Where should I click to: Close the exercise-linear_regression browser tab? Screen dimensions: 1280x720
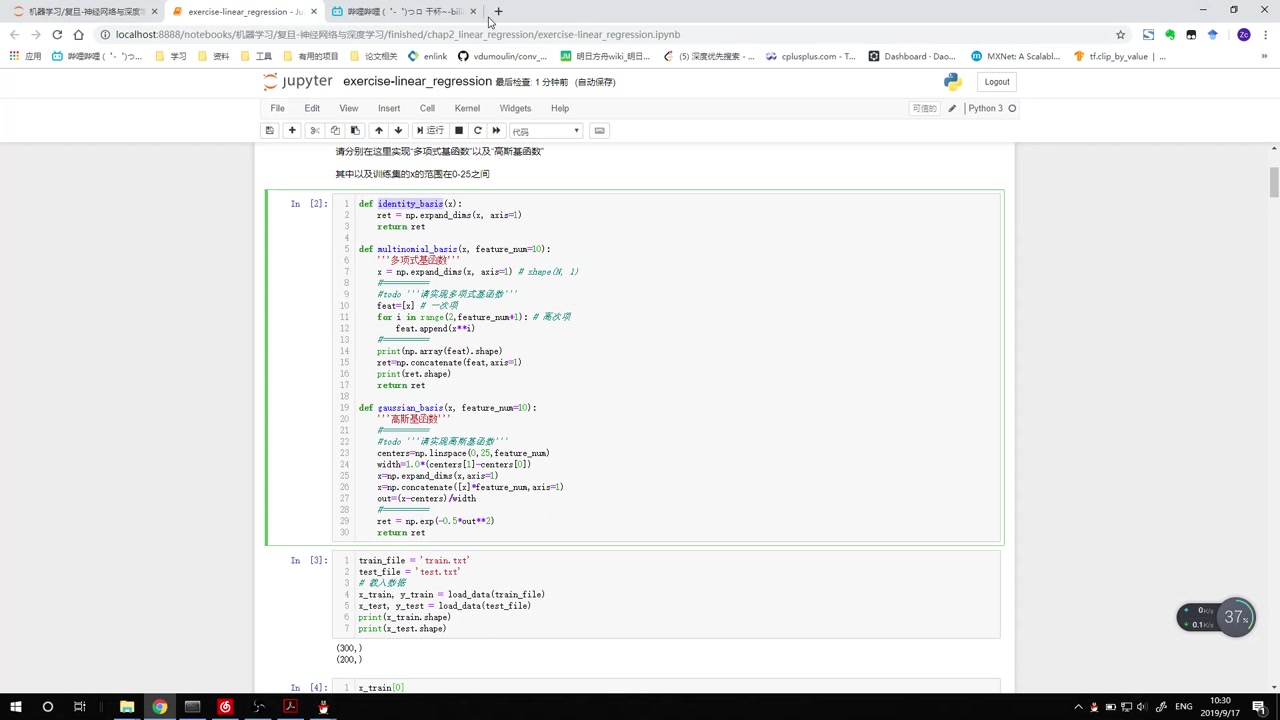point(314,12)
